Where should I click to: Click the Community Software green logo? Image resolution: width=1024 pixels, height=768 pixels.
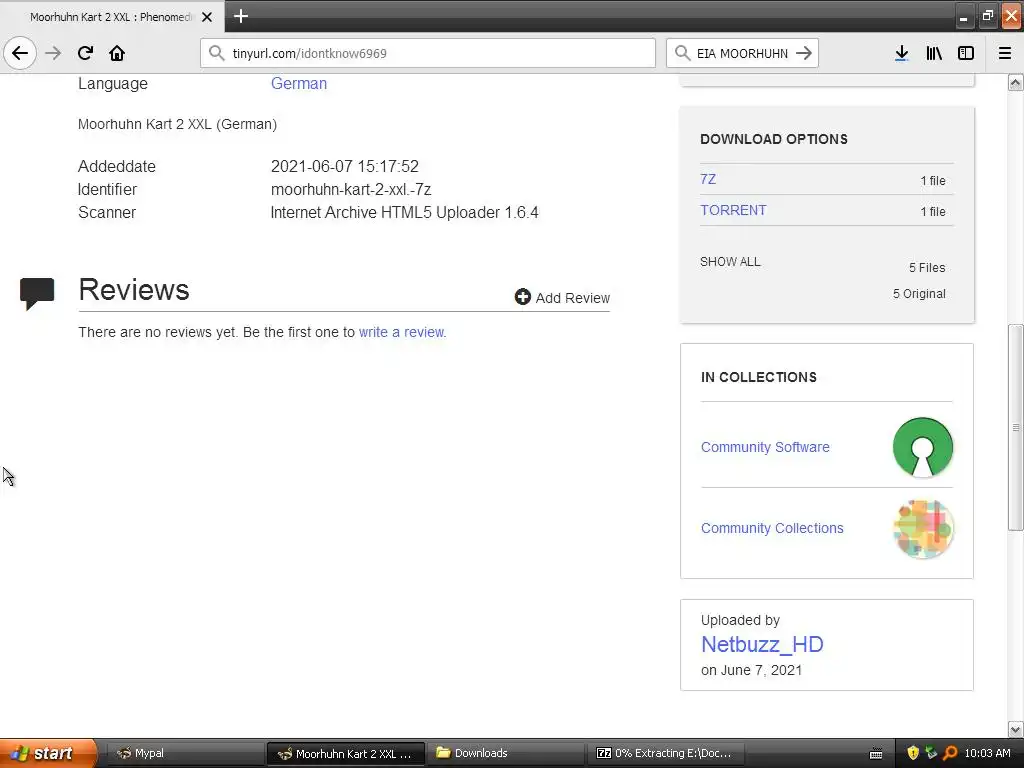[923, 447]
